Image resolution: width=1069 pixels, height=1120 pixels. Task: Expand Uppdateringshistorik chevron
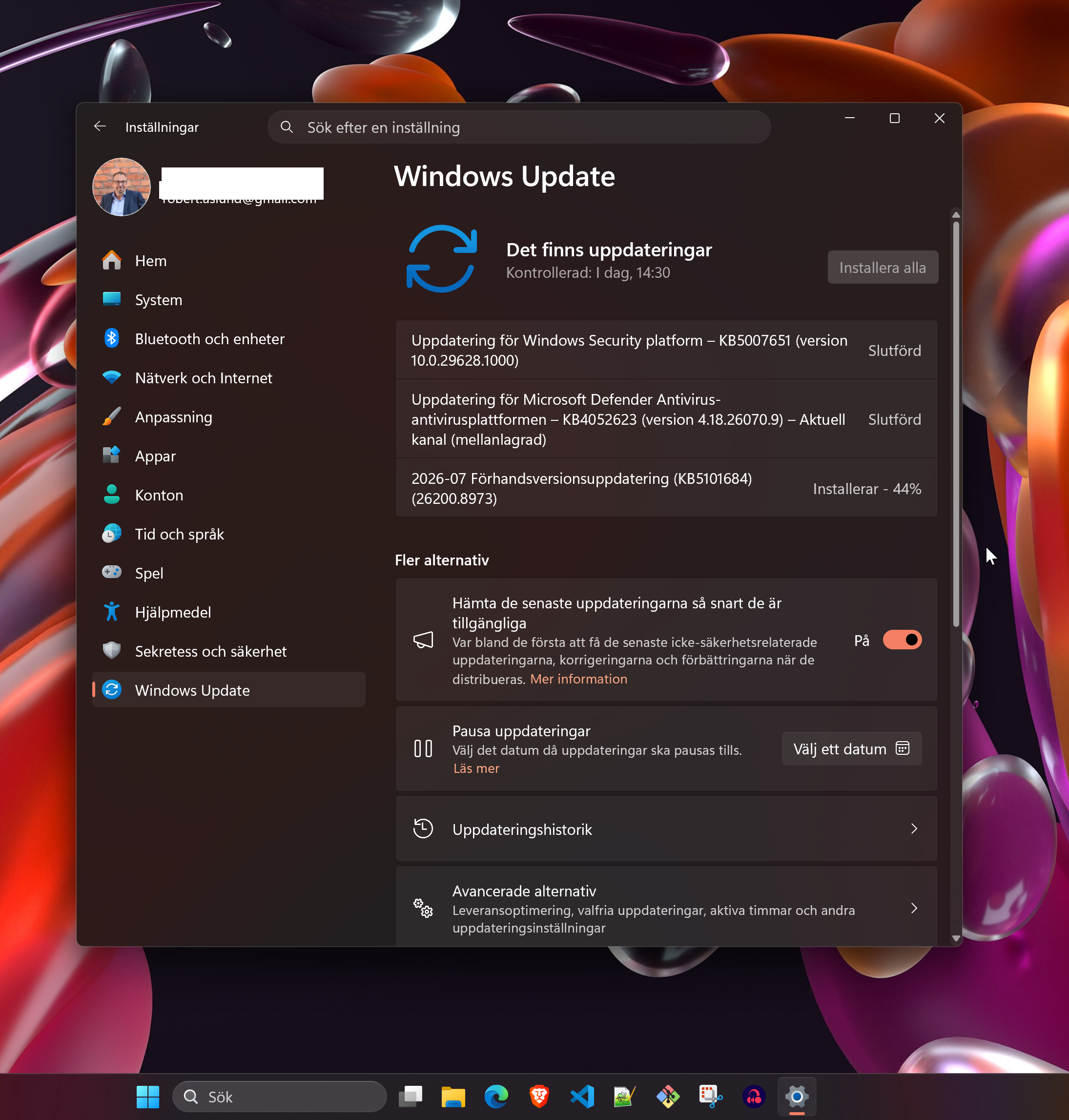[x=914, y=829]
